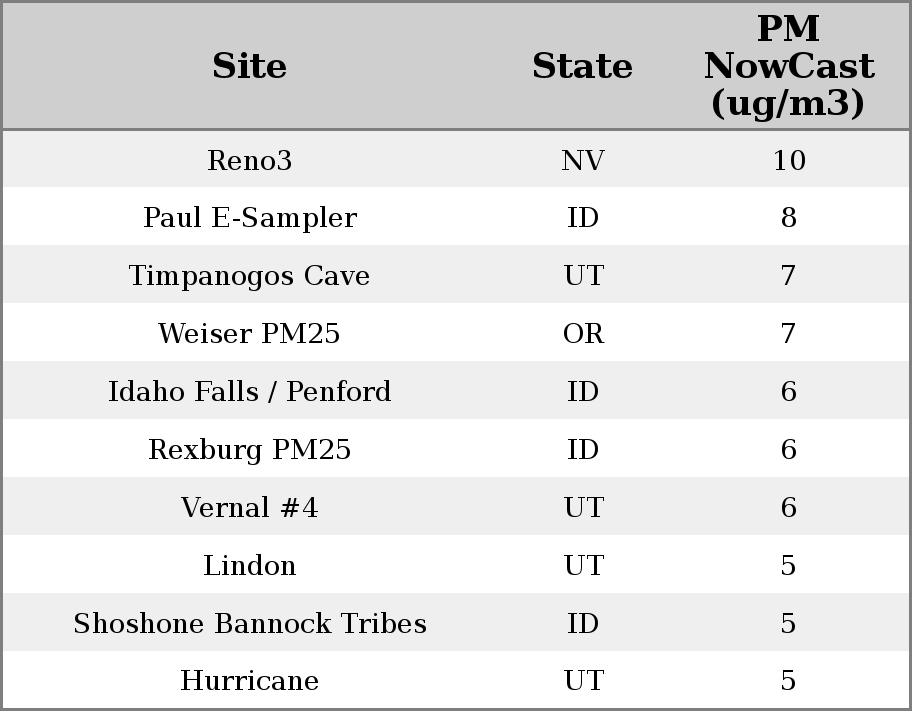The width and height of the screenshot is (912, 711).
Task: Click Hurricane's PM value of 5
Action: pos(788,681)
